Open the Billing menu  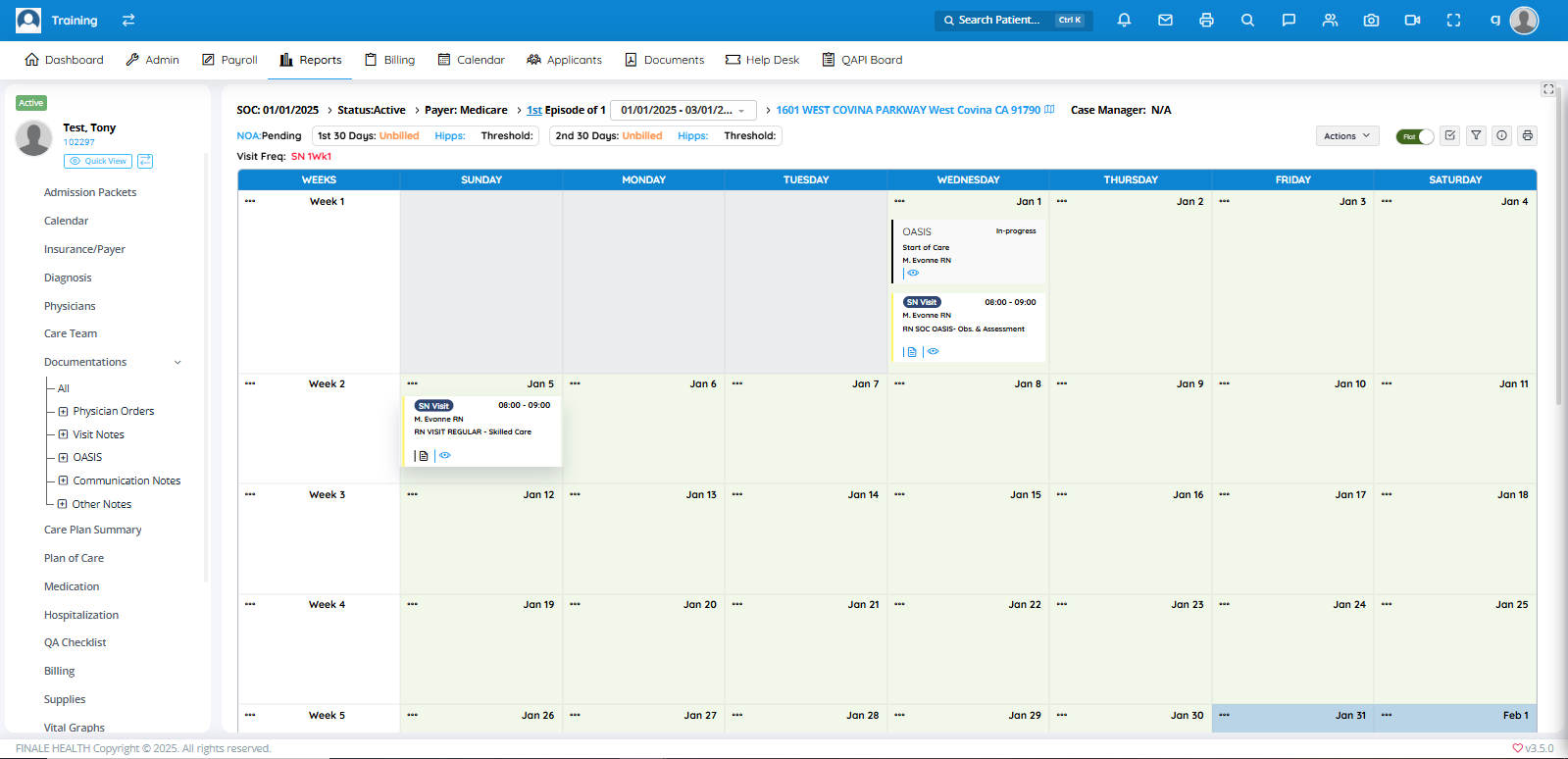pyautogui.click(x=389, y=60)
